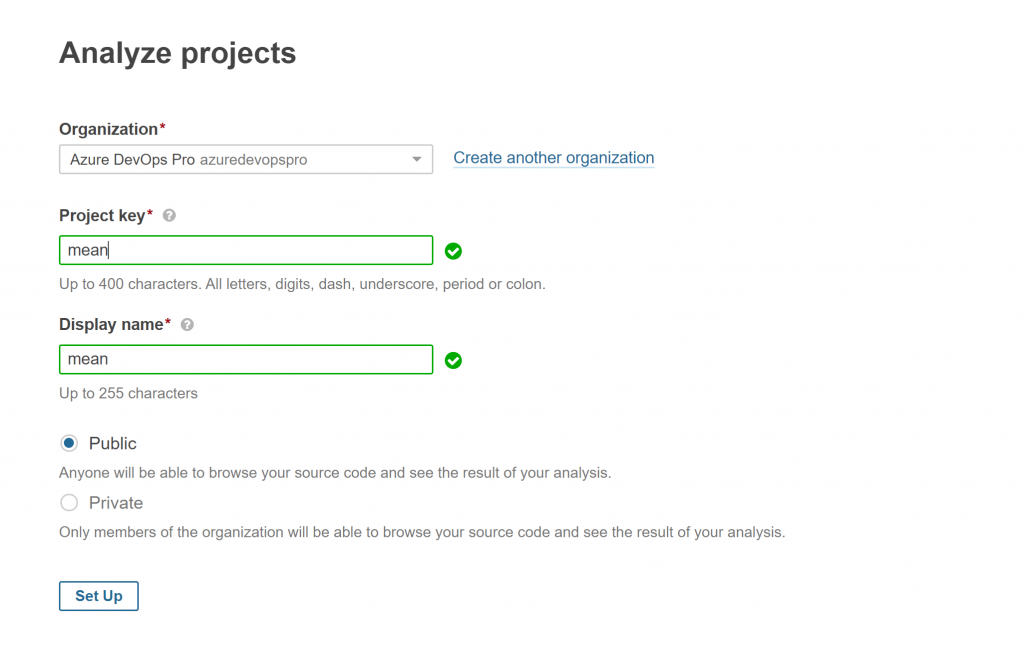The width and height of the screenshot is (1024, 662).
Task: Choose Private project visibility
Action: [x=68, y=503]
